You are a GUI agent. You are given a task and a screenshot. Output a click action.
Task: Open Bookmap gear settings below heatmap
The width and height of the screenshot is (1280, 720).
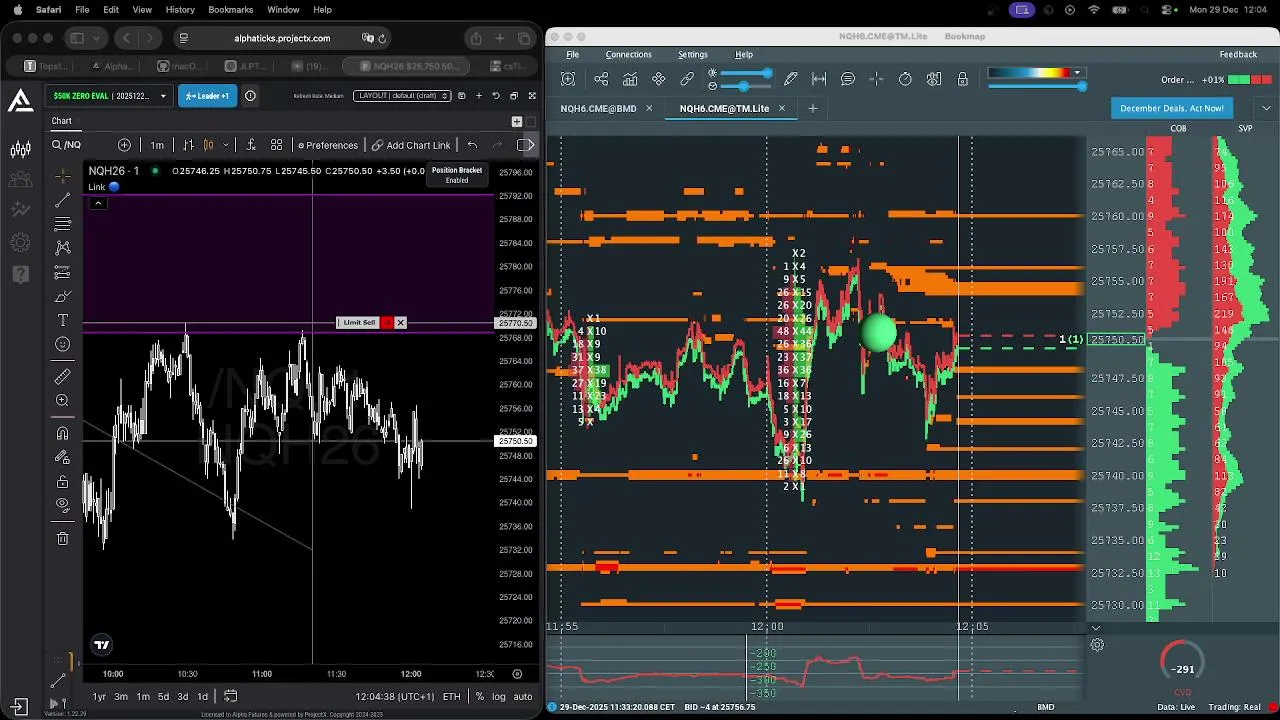[1097, 645]
